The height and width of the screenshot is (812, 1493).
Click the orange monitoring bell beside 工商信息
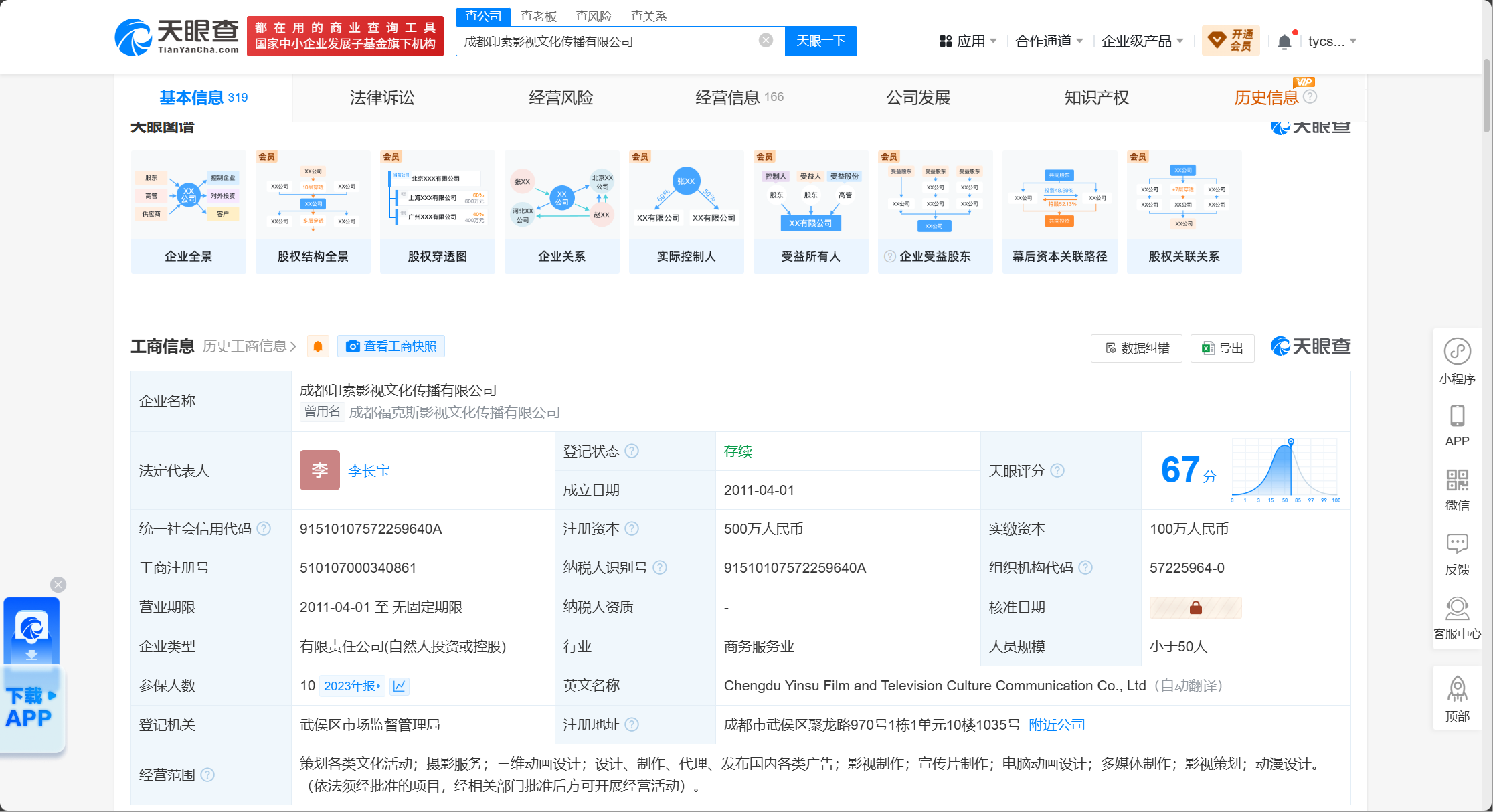318,346
